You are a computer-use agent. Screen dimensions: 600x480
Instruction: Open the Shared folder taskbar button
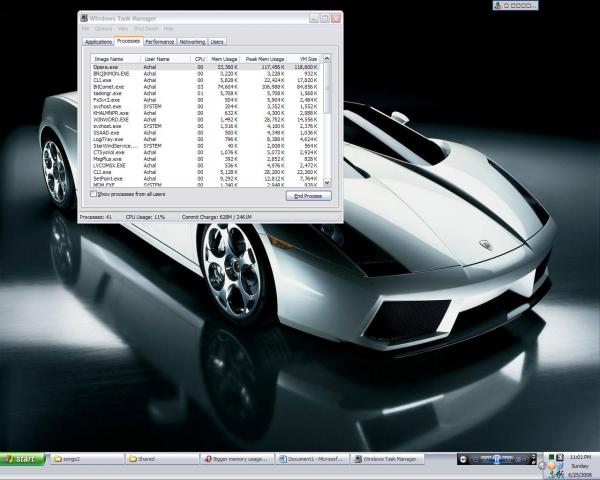(x=162, y=459)
